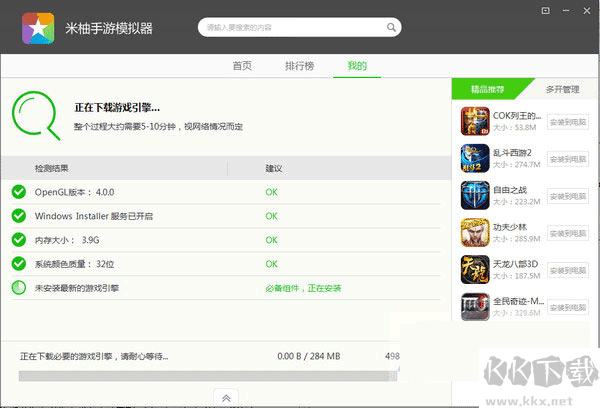The width and height of the screenshot is (600, 408).
Task: Click the 功夫少林 game title
Action: click(x=510, y=227)
